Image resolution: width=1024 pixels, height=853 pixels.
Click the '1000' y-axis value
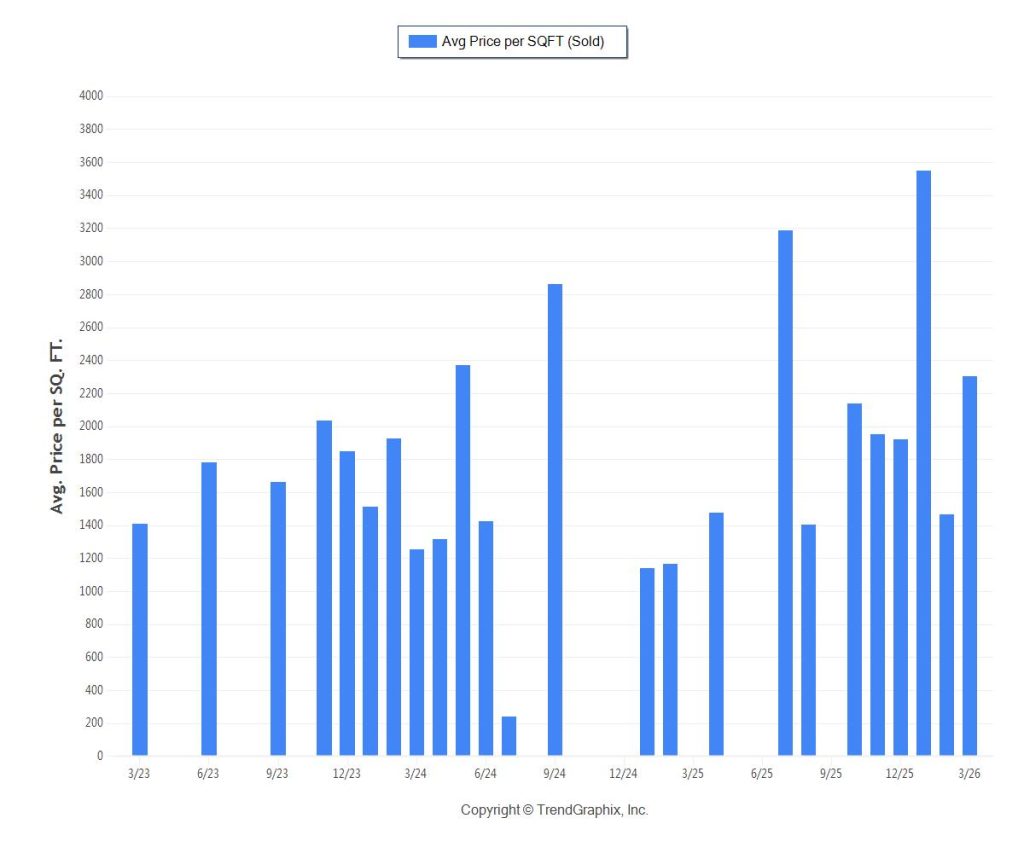point(91,591)
